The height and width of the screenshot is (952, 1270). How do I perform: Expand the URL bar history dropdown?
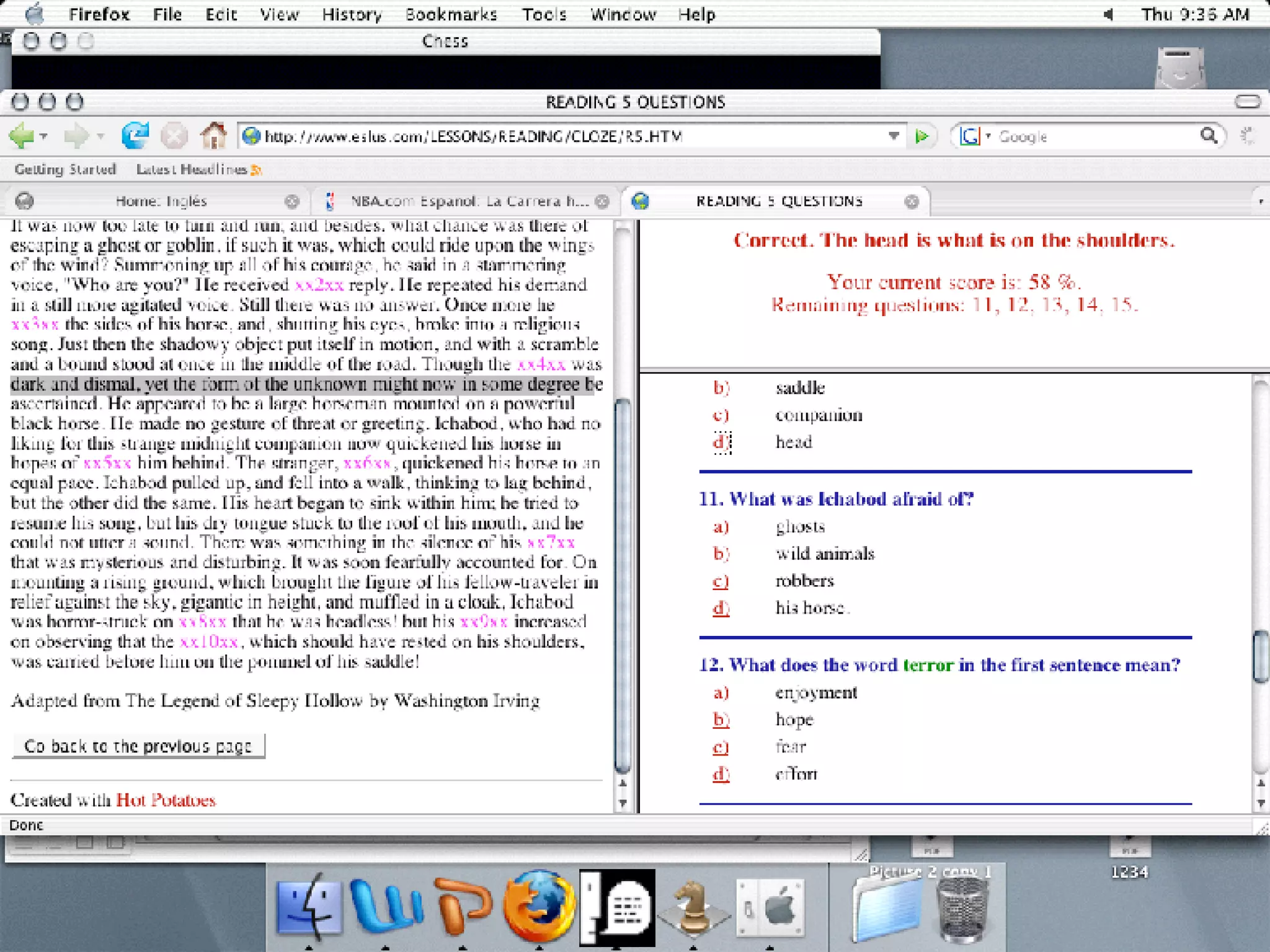coord(894,135)
